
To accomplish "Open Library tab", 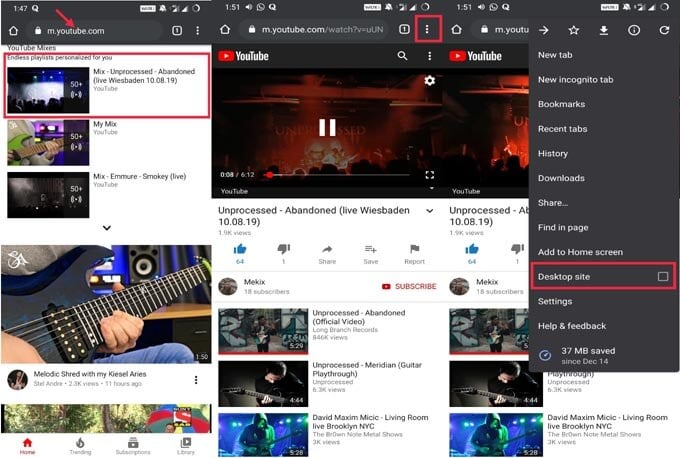I will (x=186, y=445).
